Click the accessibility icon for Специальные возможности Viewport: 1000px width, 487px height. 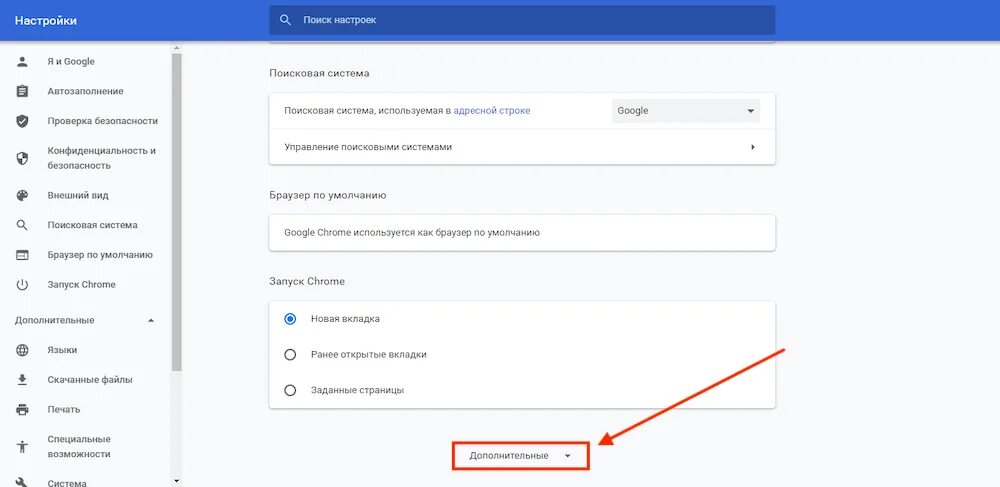coord(22,446)
